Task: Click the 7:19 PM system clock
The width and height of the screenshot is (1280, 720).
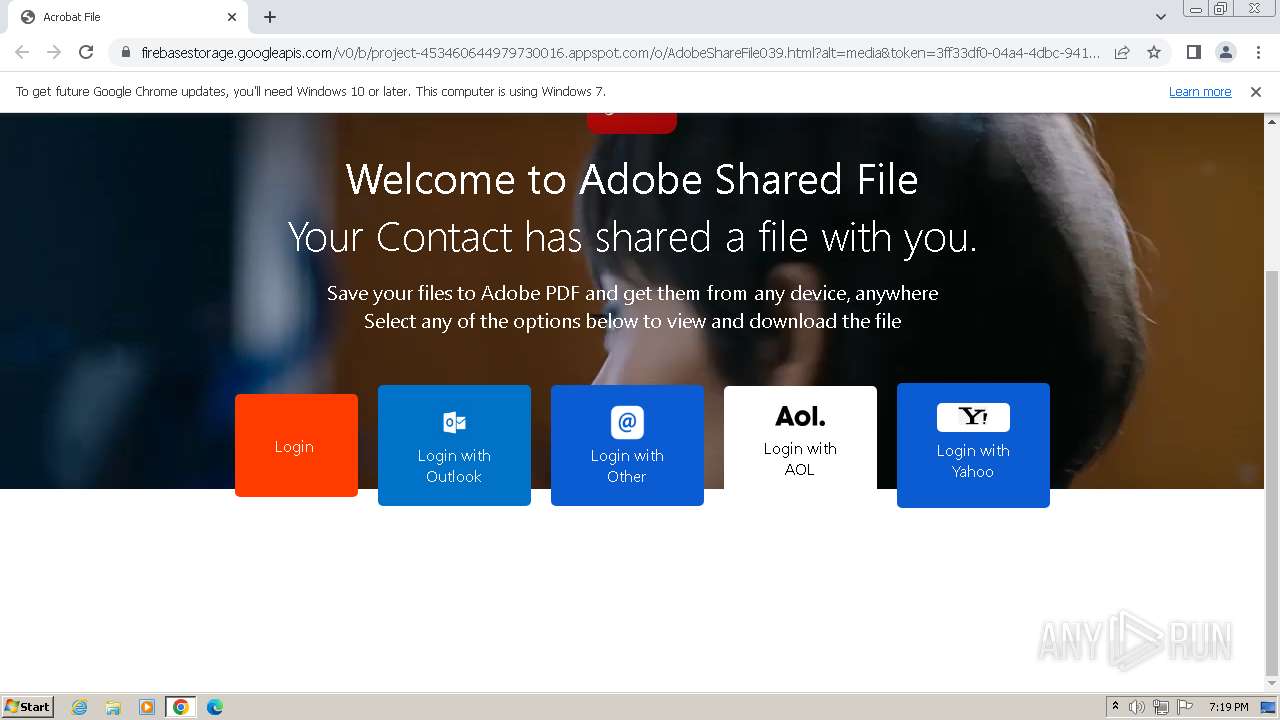Action: 1228,707
